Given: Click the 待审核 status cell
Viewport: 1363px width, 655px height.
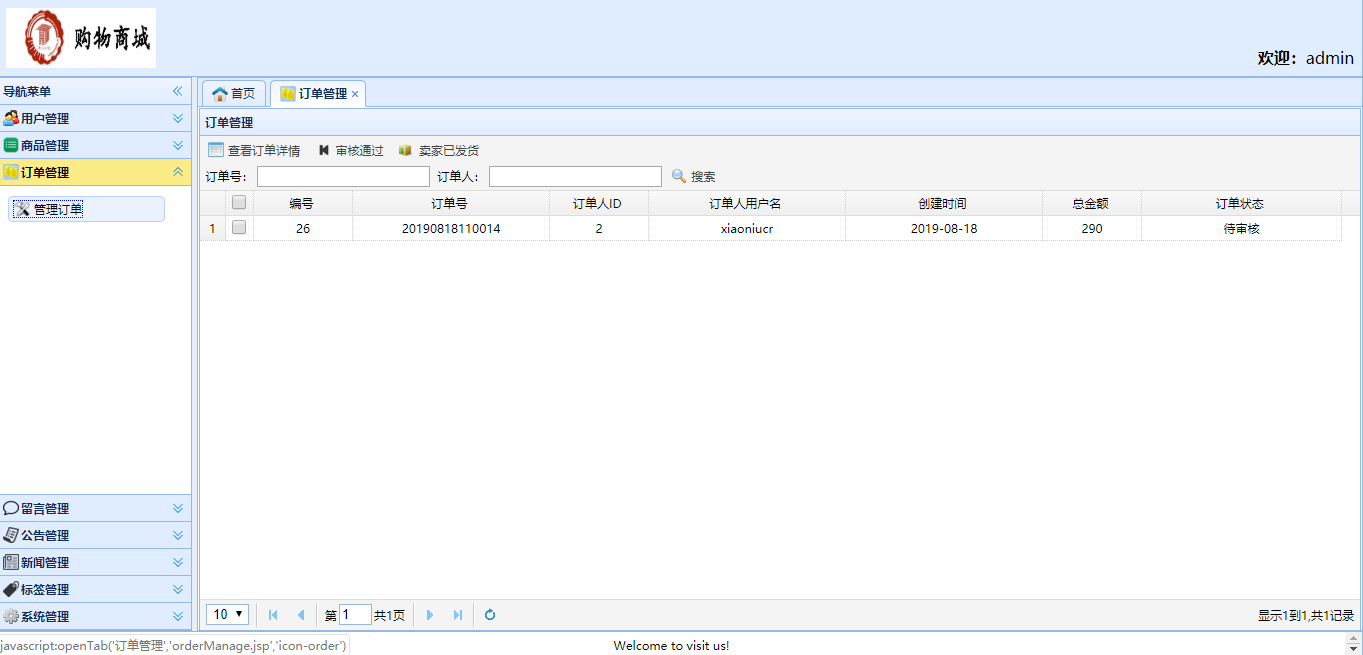Looking at the screenshot, I should (x=1240, y=228).
